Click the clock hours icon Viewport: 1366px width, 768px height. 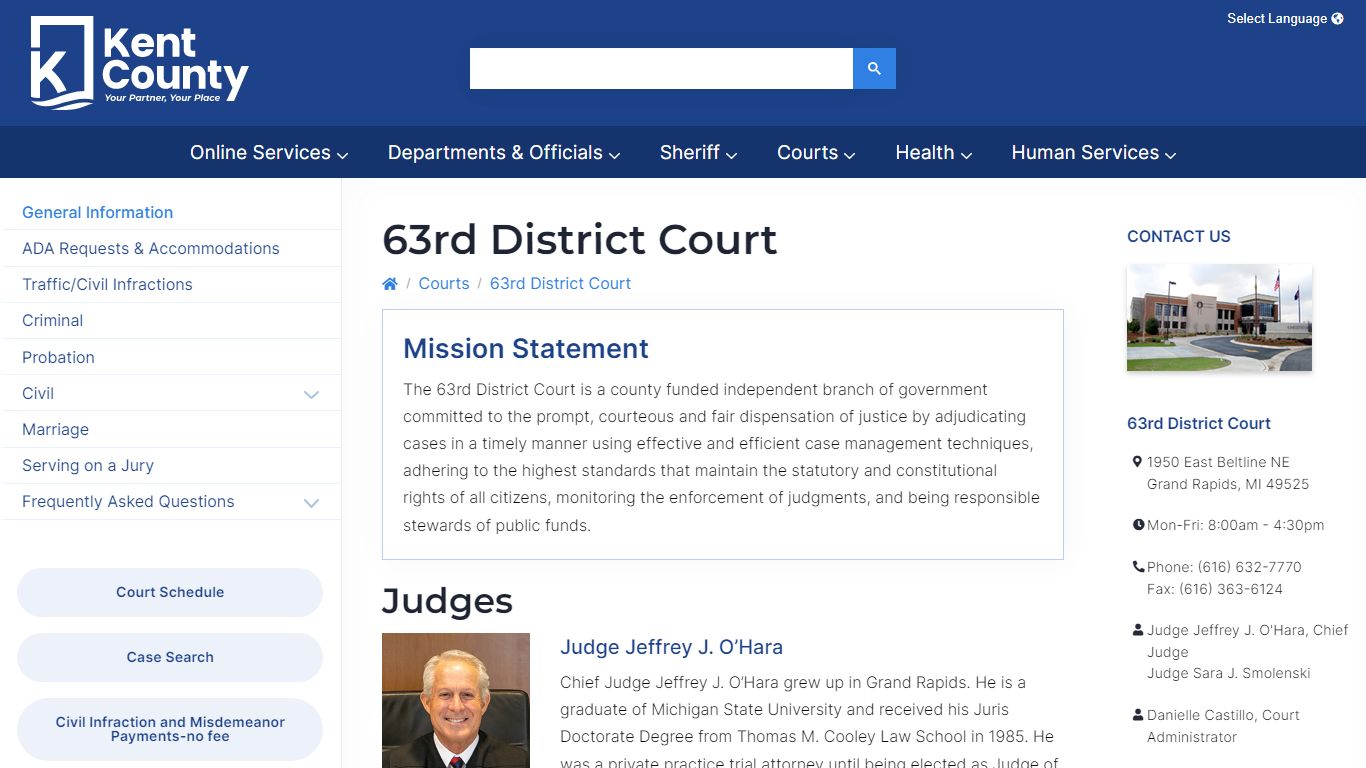pyautogui.click(x=1138, y=525)
